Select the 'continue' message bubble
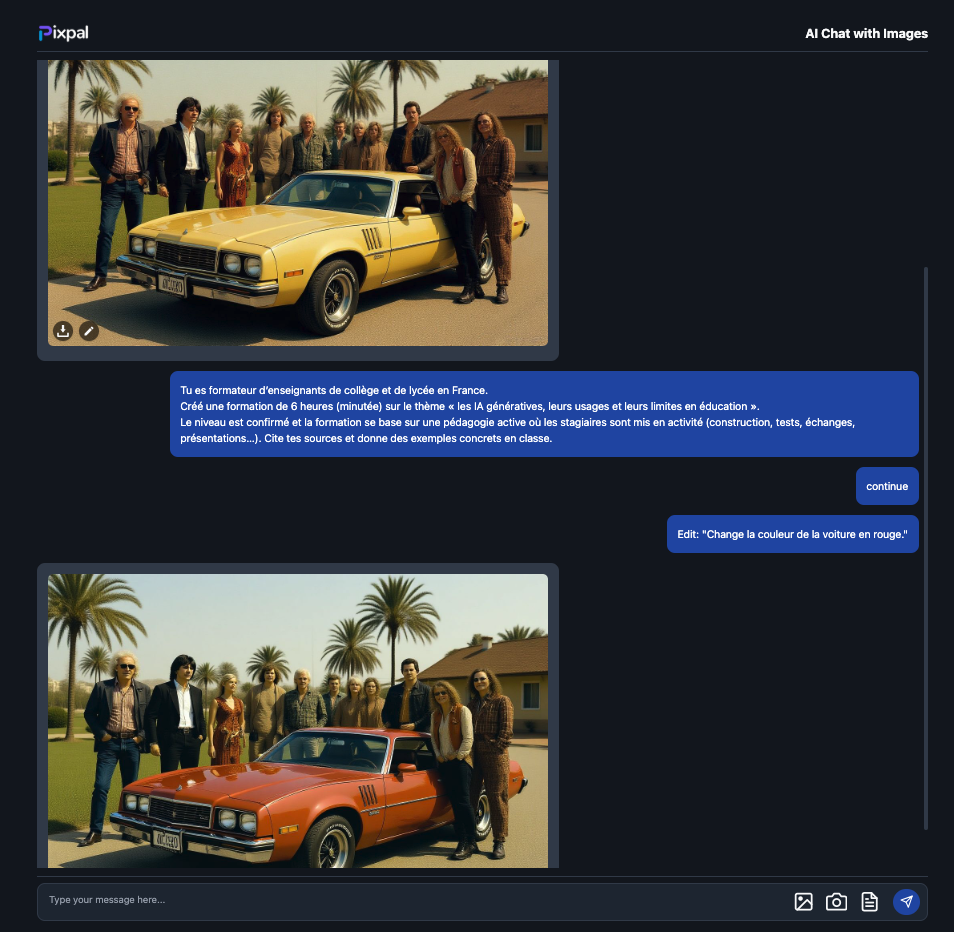 pos(887,487)
